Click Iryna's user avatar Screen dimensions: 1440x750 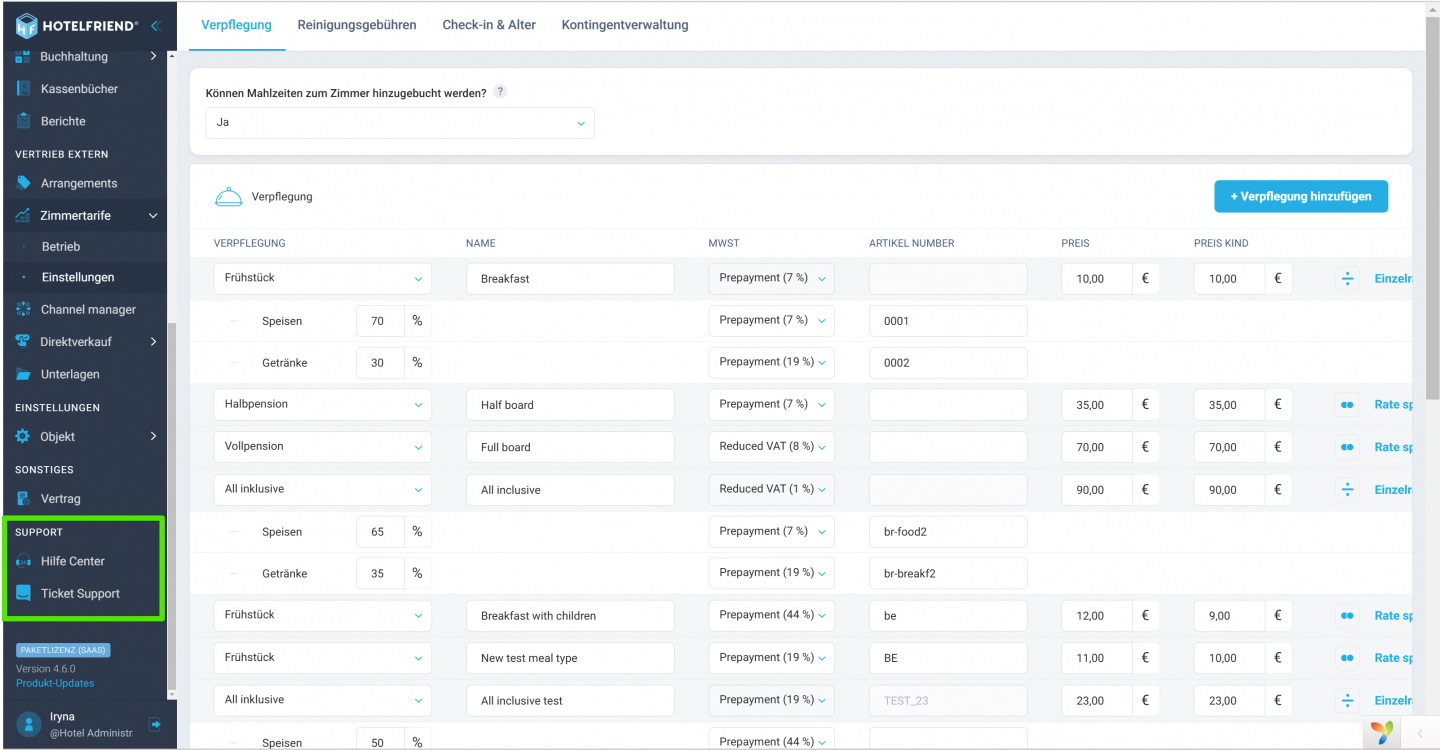coord(27,724)
